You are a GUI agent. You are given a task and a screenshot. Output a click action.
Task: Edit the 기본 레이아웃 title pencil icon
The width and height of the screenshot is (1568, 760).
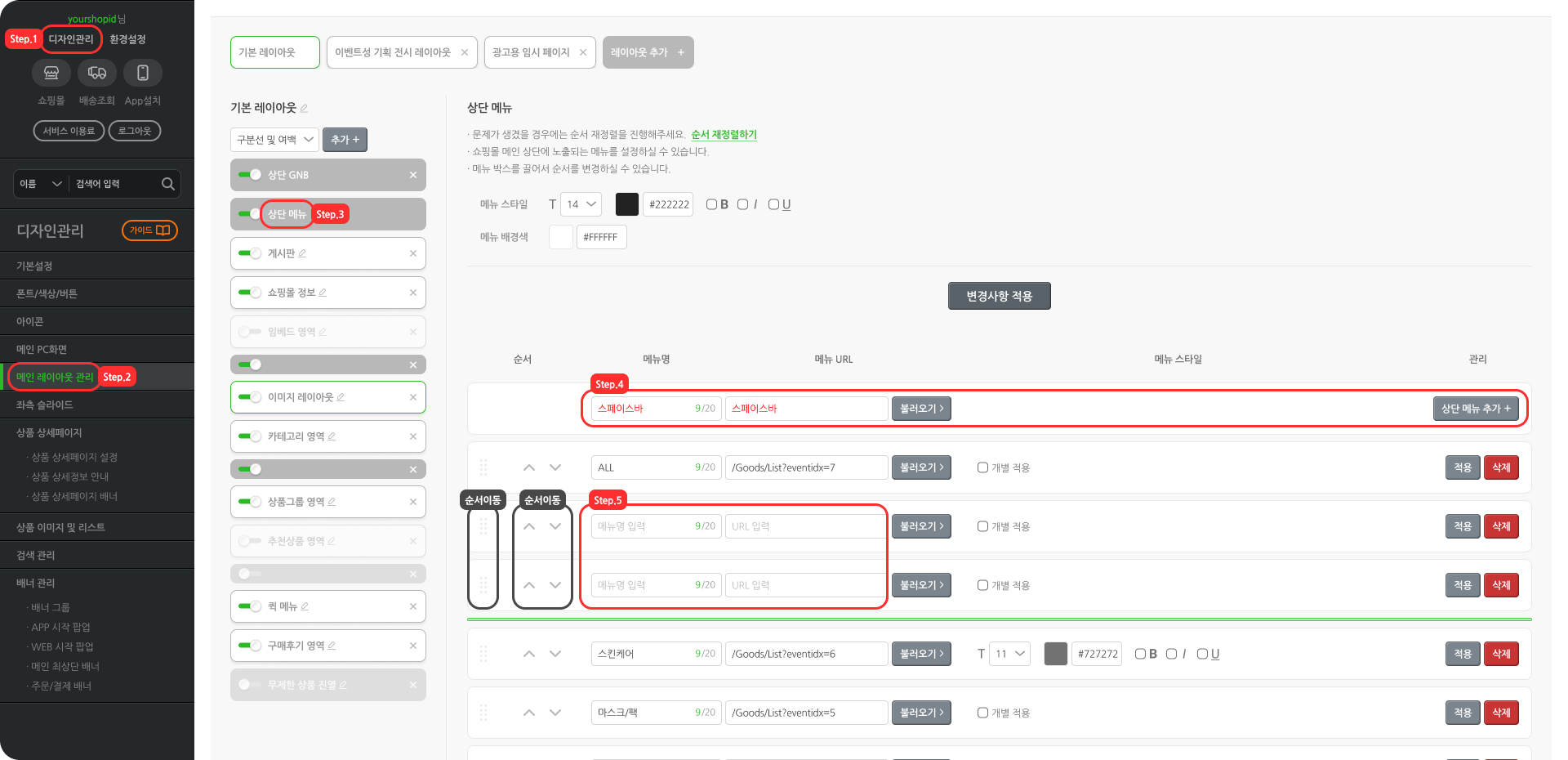304,108
